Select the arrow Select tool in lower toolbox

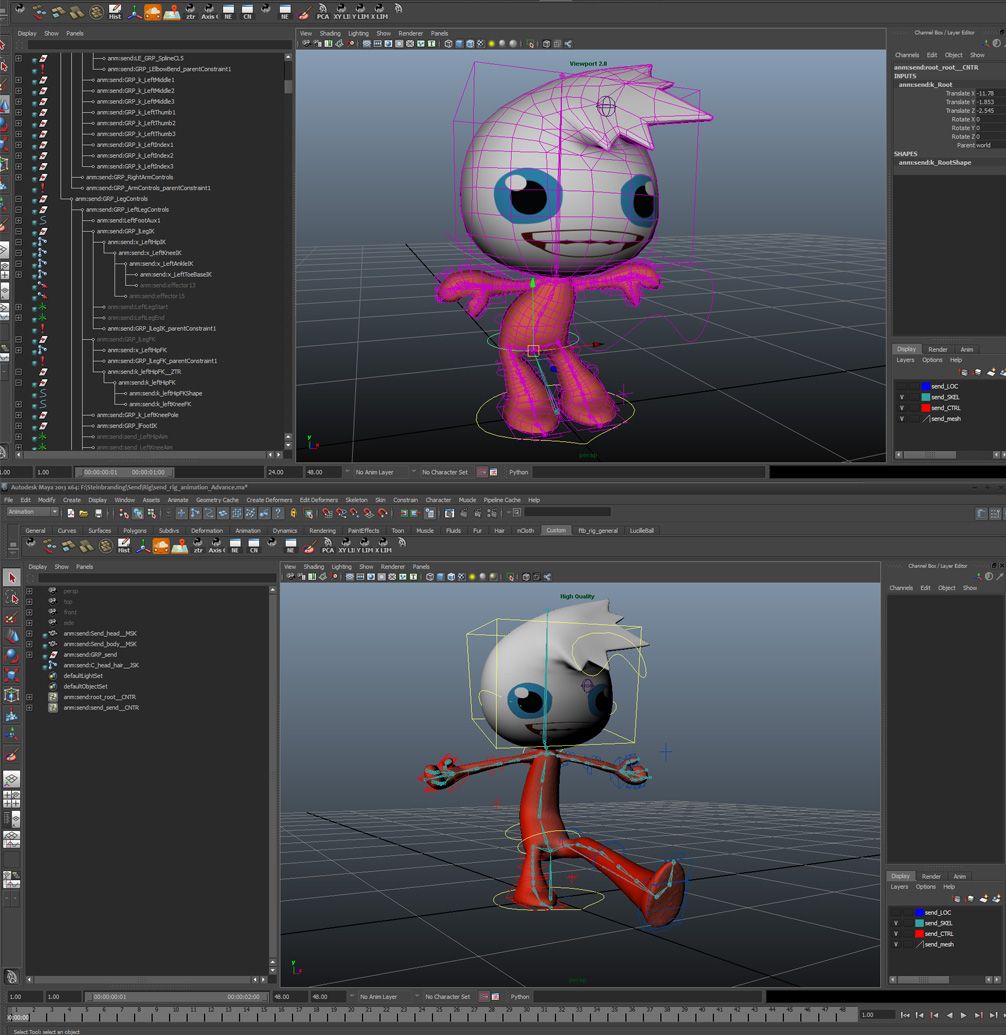[11, 578]
